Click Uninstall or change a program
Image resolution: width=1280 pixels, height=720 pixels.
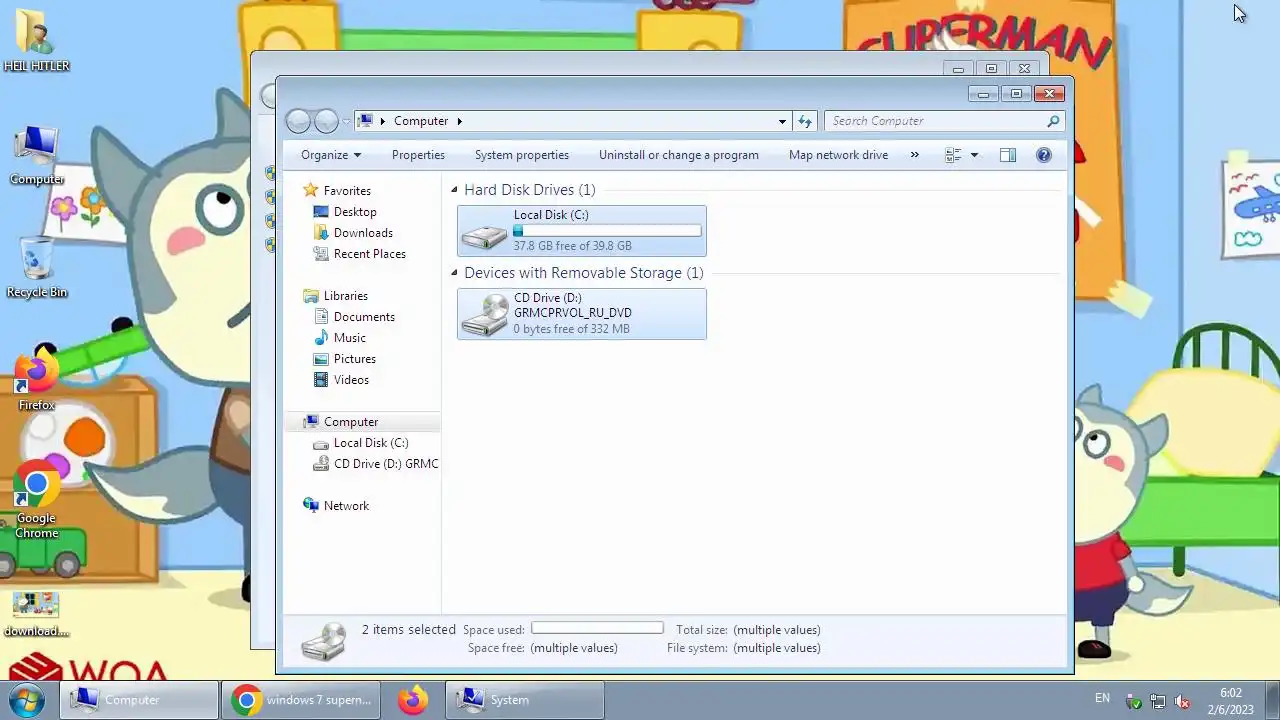click(x=679, y=155)
